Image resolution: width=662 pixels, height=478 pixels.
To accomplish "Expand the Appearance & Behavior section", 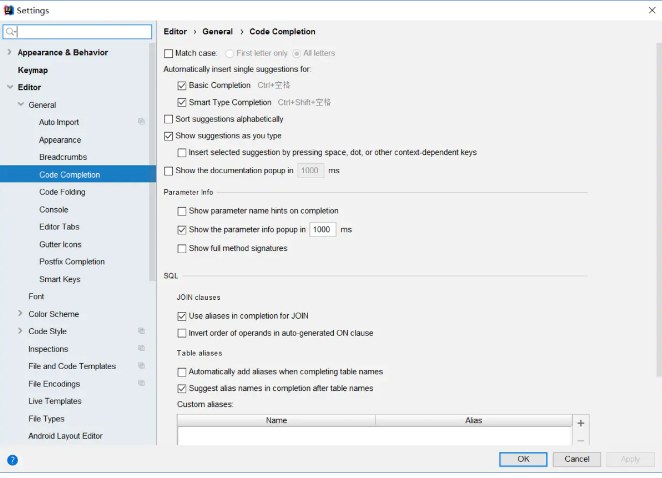I will pos(9,52).
